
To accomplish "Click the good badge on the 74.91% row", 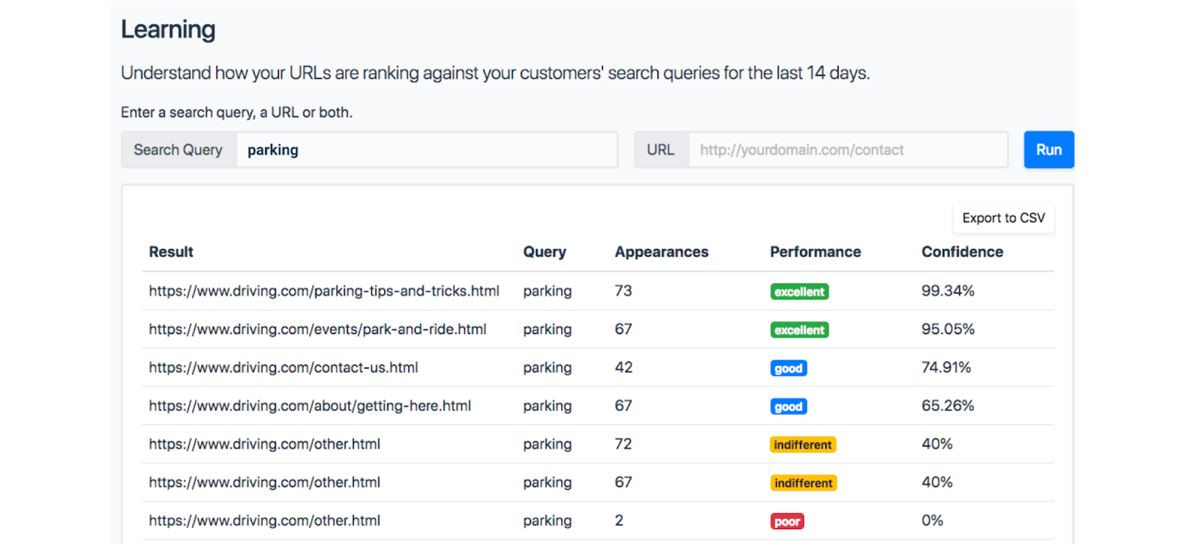I will [788, 368].
